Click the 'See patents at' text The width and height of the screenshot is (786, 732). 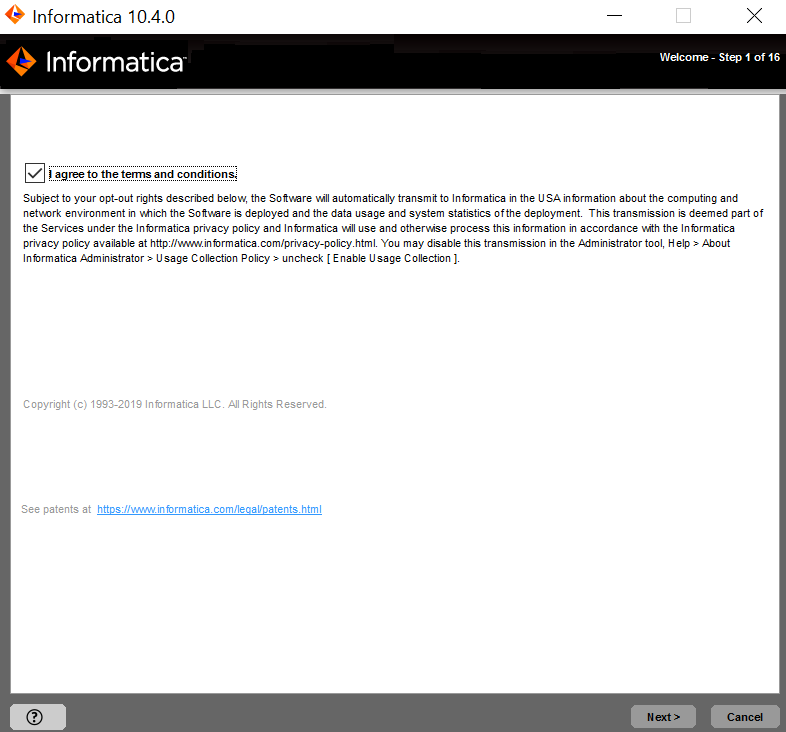pyautogui.click(x=56, y=509)
